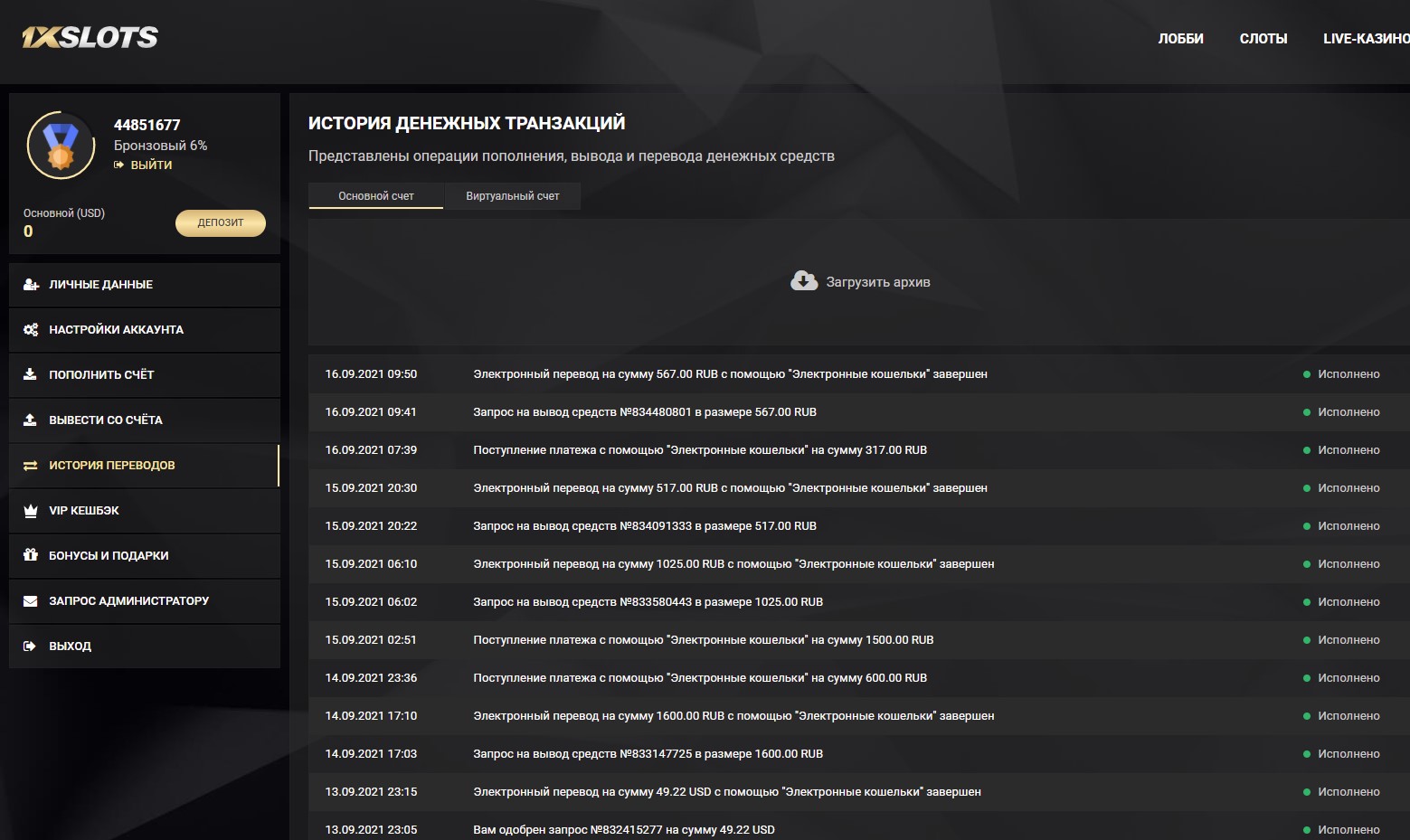The width and height of the screenshot is (1410, 840).
Task: Click the Выйти link under account ID
Action: tap(151, 165)
